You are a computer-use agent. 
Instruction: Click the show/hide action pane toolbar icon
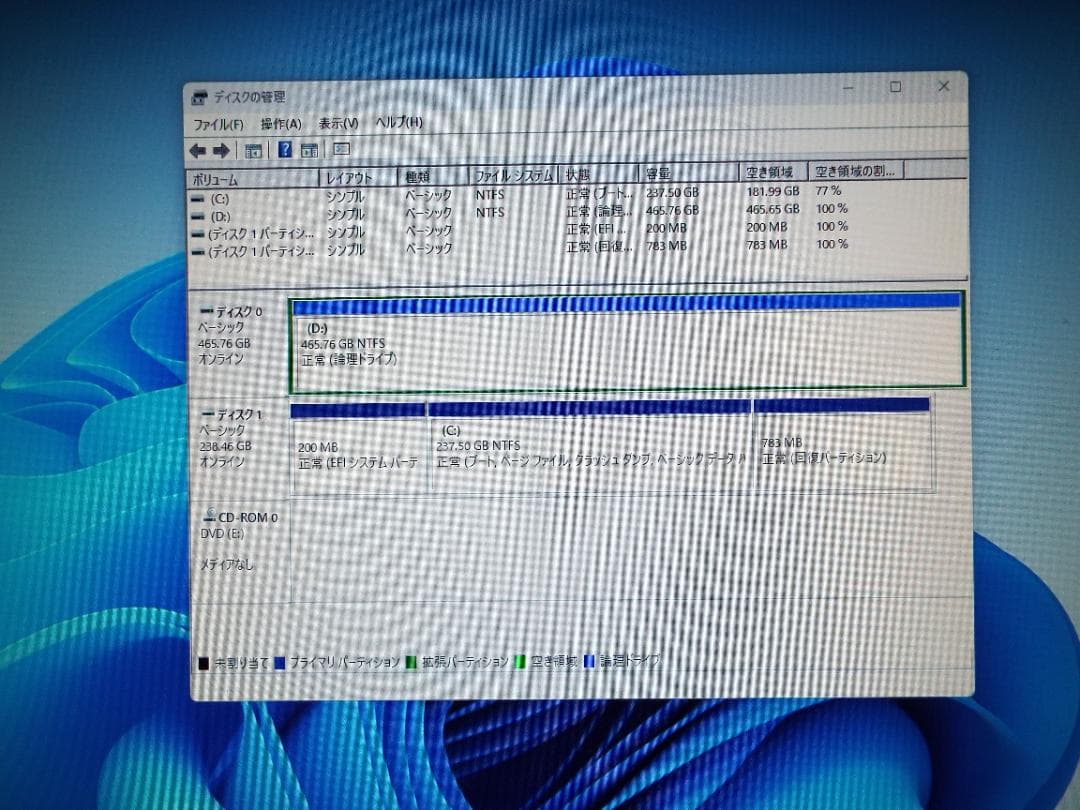tap(309, 149)
